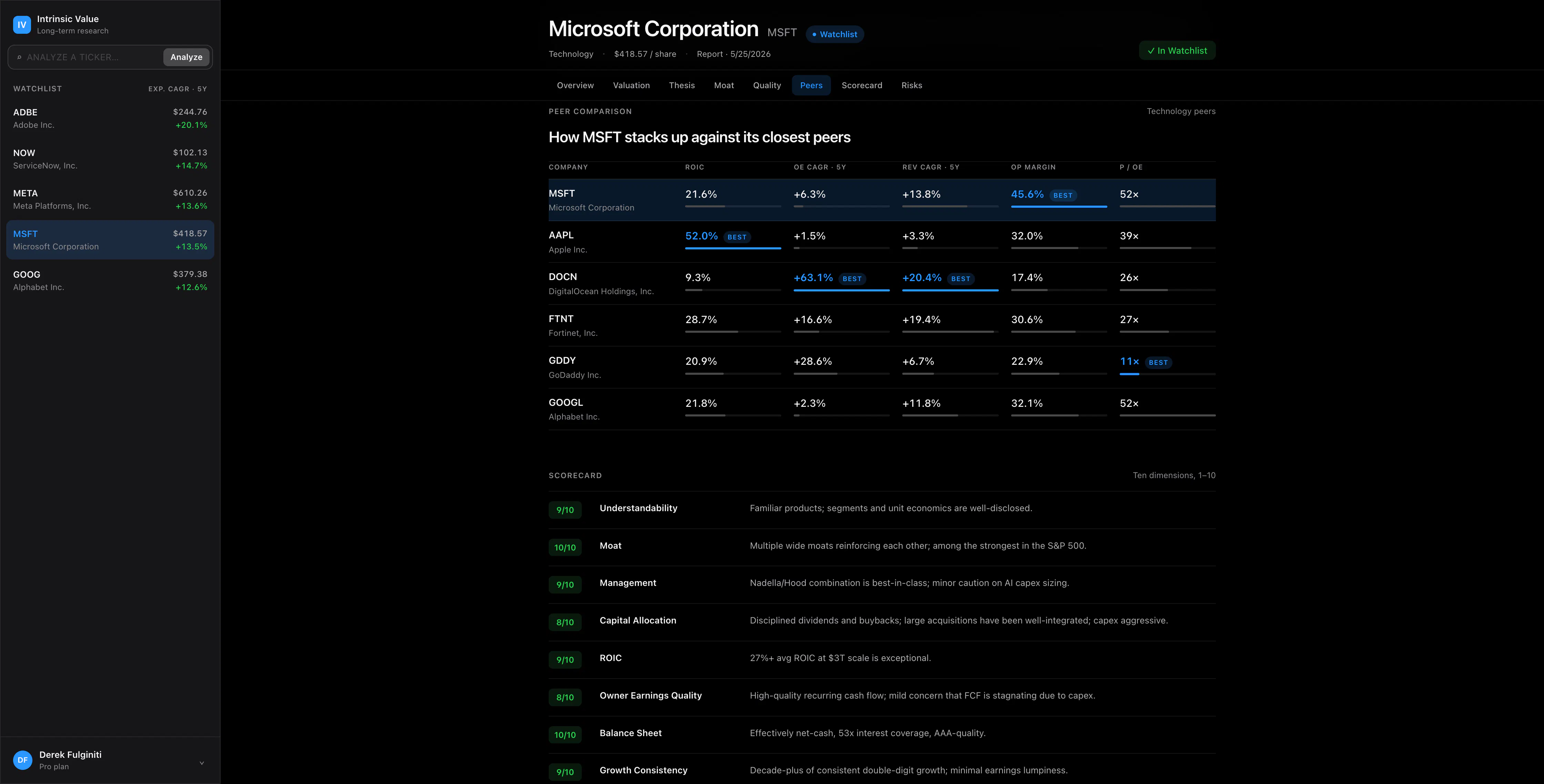Switch to the Valuation tab
The height and width of the screenshot is (784, 1544).
click(631, 86)
